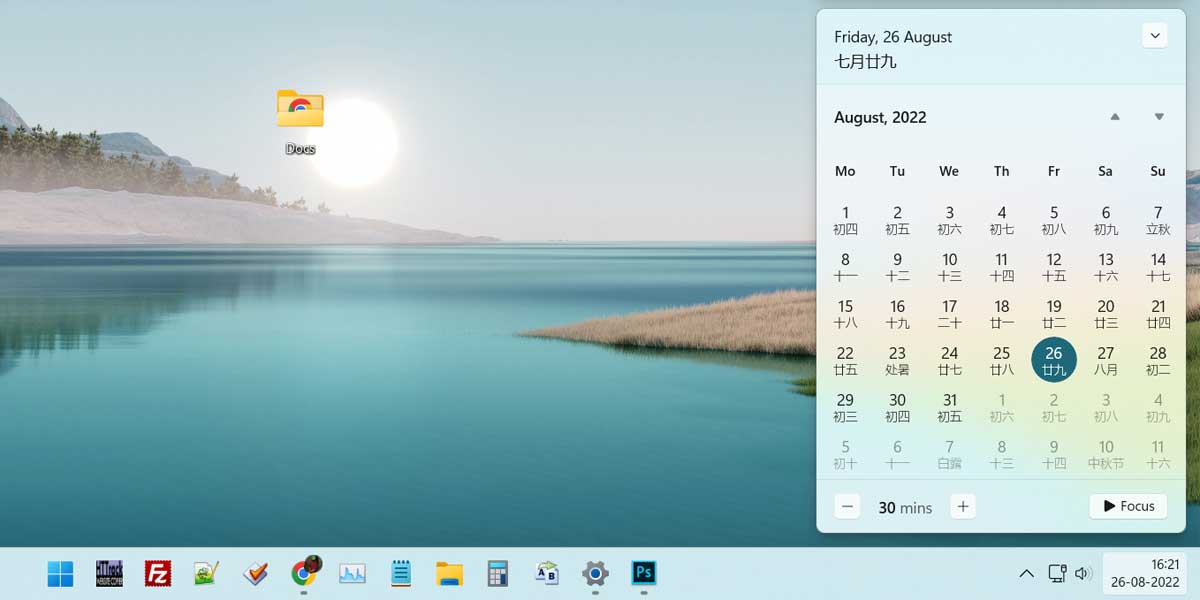The height and width of the screenshot is (600, 1200).
Task: Open Google Chrome in the taskbar
Action: (304, 572)
